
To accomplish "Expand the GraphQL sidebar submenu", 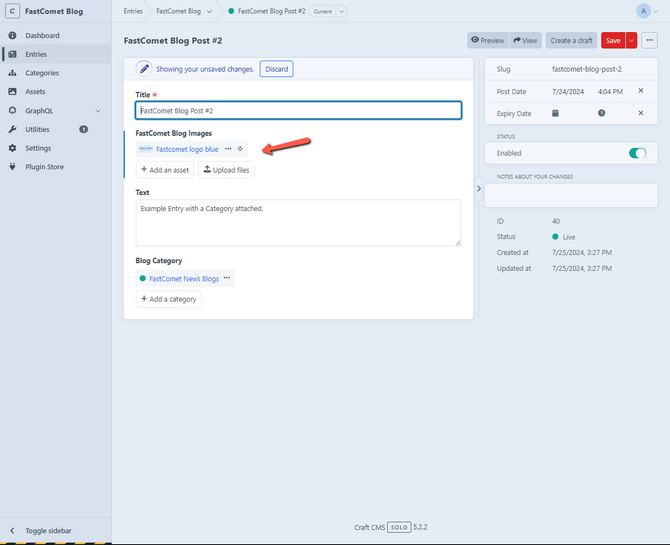I will click(98, 110).
